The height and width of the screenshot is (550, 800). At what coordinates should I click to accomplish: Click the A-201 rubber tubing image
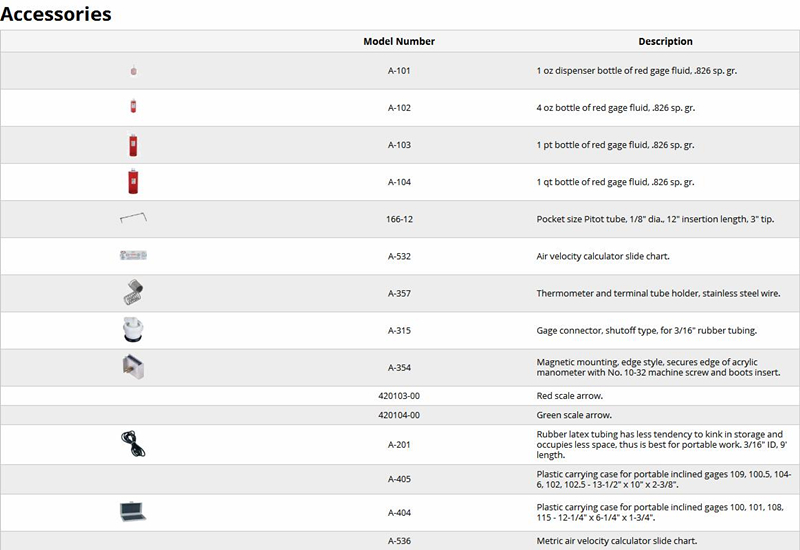point(133,443)
